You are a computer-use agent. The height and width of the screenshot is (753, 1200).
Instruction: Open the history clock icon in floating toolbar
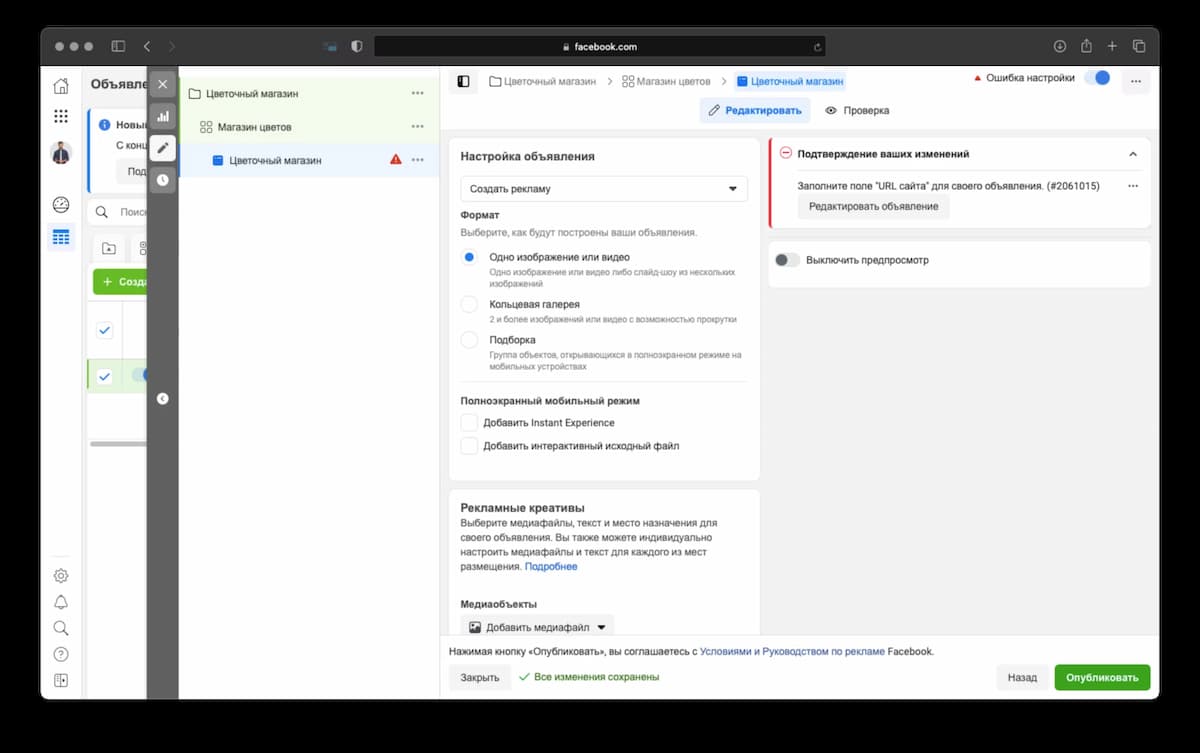click(162, 180)
